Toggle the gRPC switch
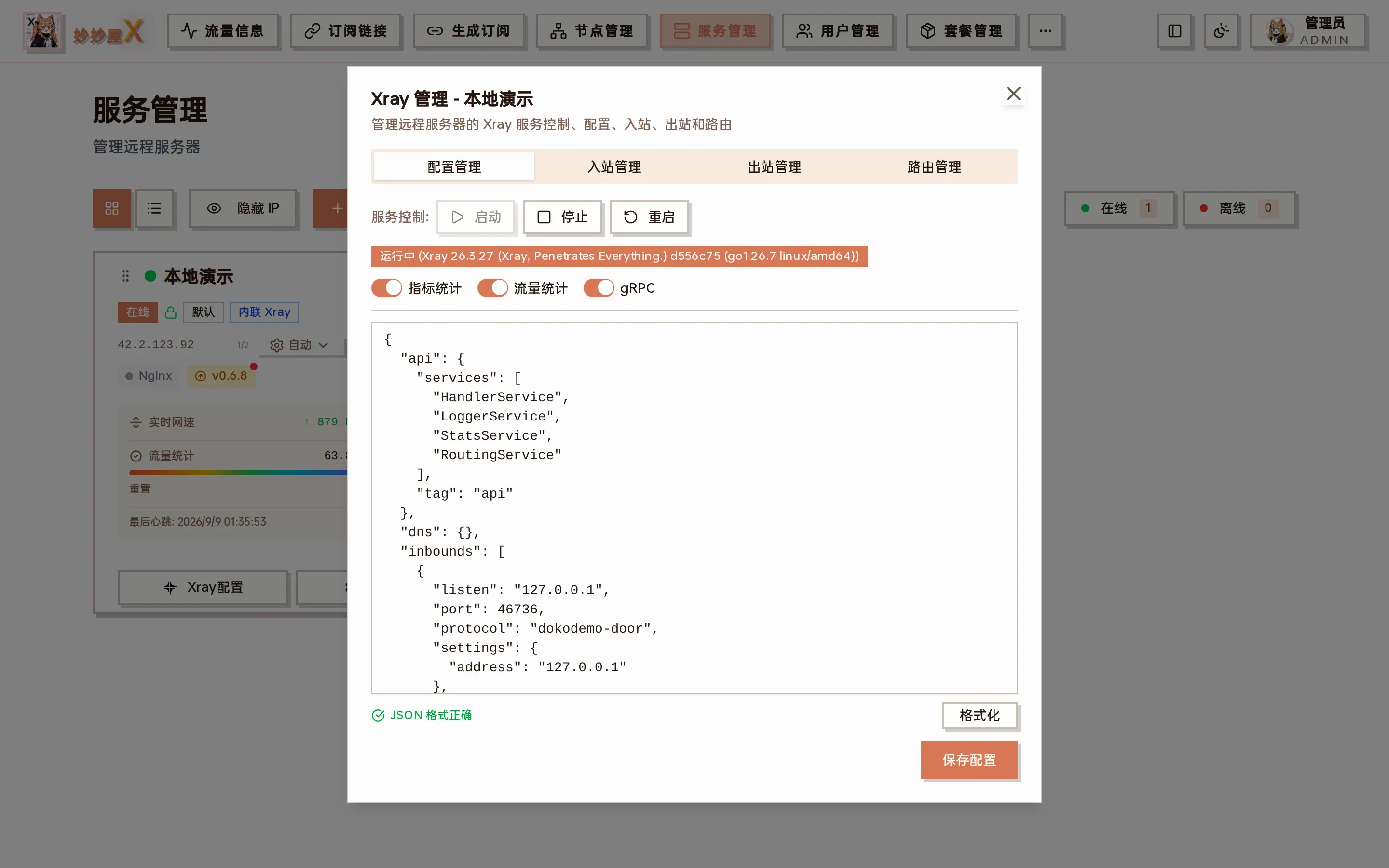Screen dimensions: 1389x868 [599, 288]
